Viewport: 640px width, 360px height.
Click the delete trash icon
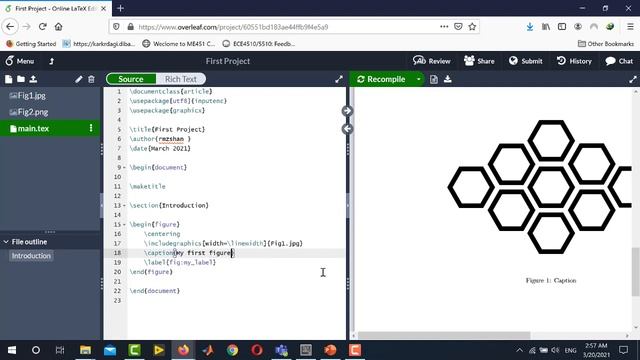click(x=91, y=79)
